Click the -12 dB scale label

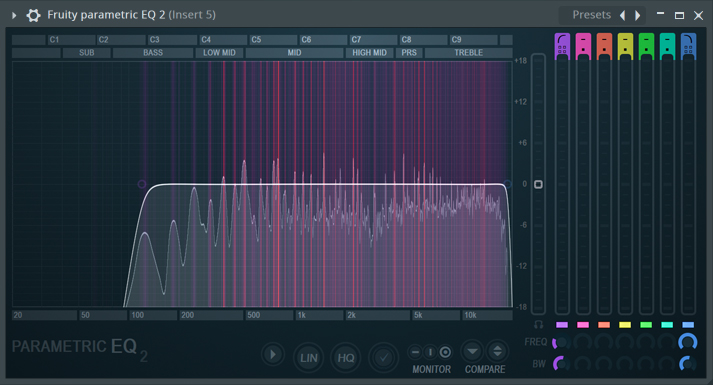[x=522, y=266]
